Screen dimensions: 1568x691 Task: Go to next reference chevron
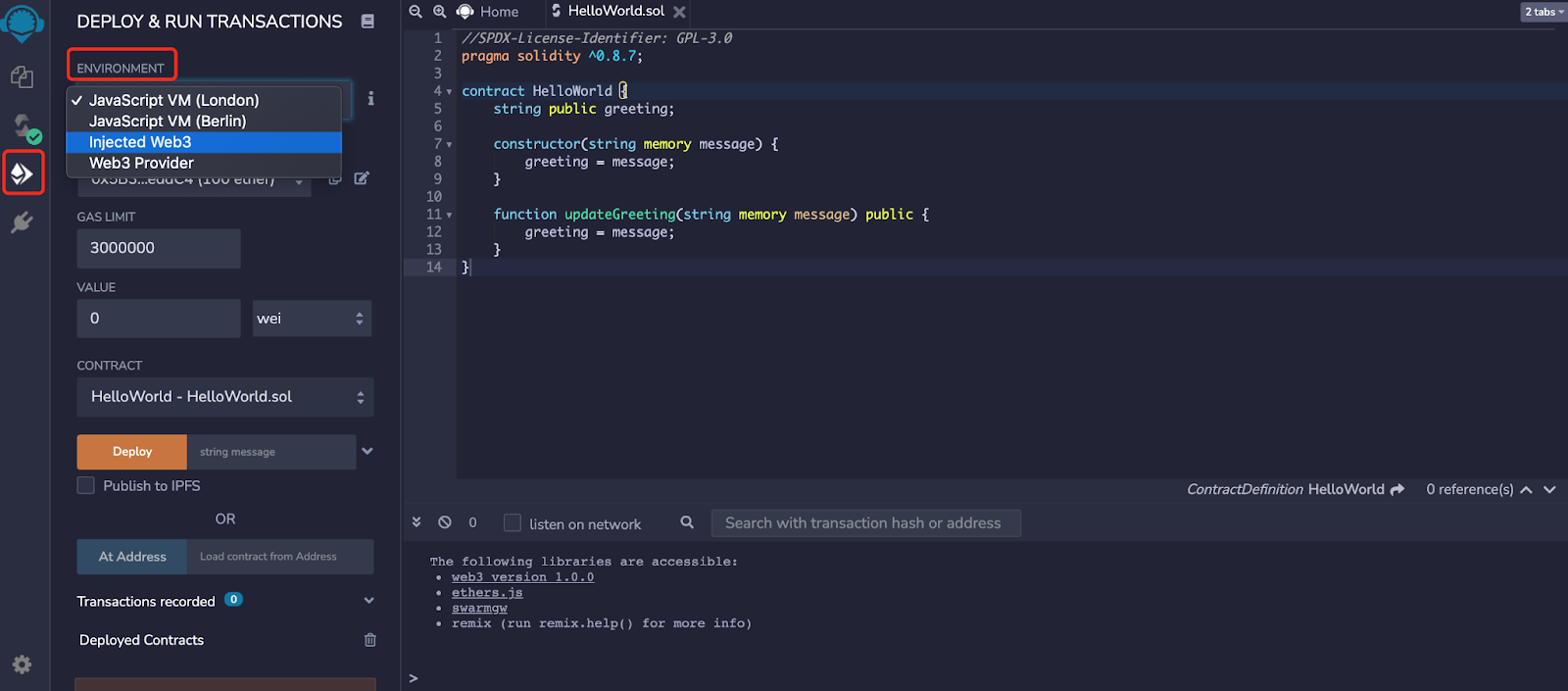tap(1549, 489)
